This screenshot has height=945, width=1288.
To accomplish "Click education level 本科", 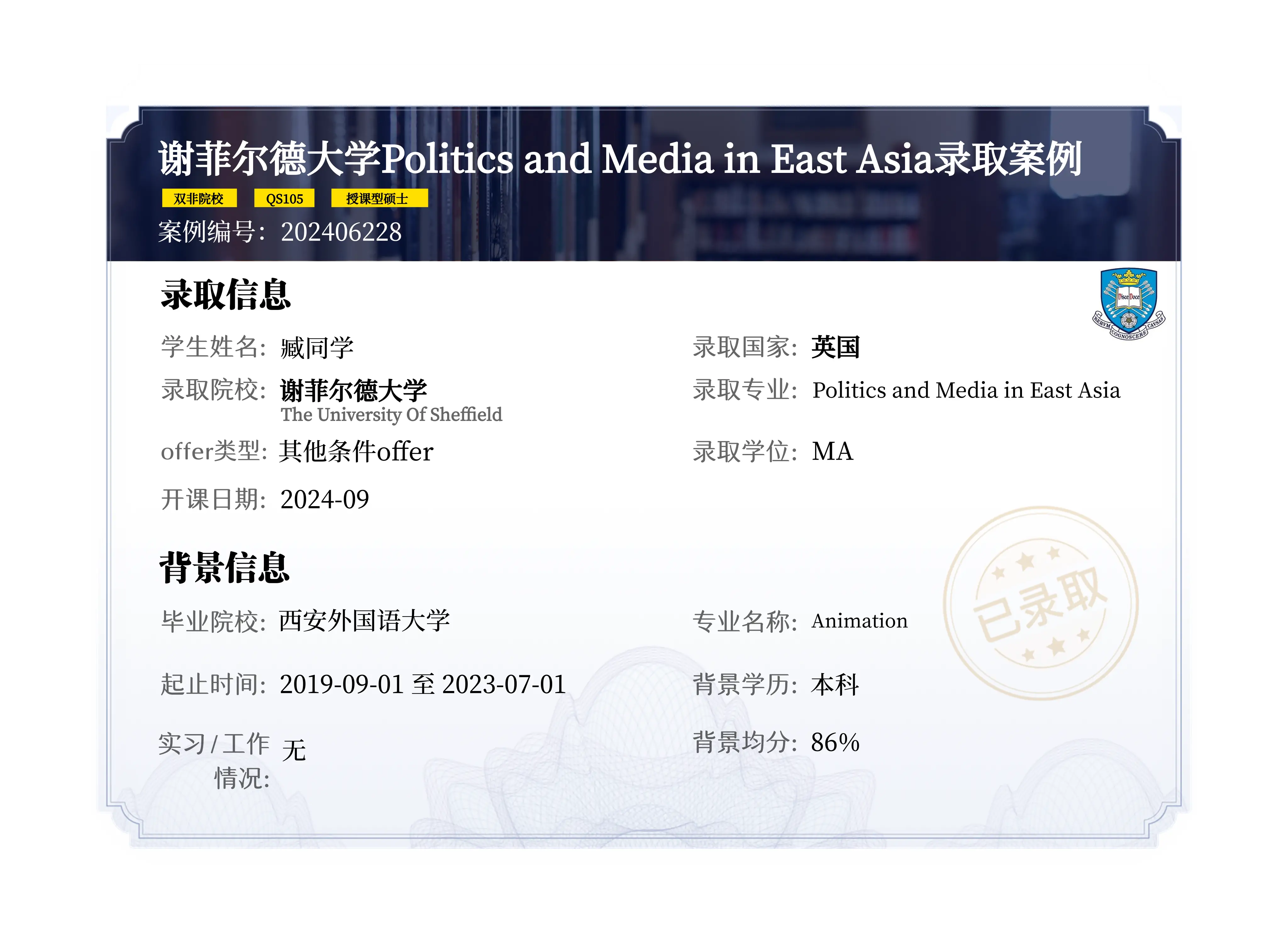I will 835,685.
